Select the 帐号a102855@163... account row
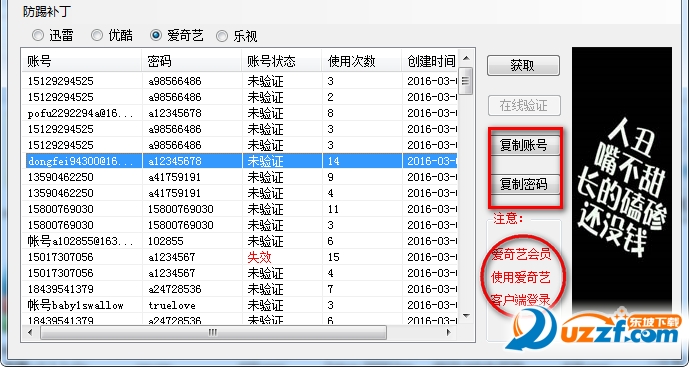The image size is (689, 367). pos(239,241)
